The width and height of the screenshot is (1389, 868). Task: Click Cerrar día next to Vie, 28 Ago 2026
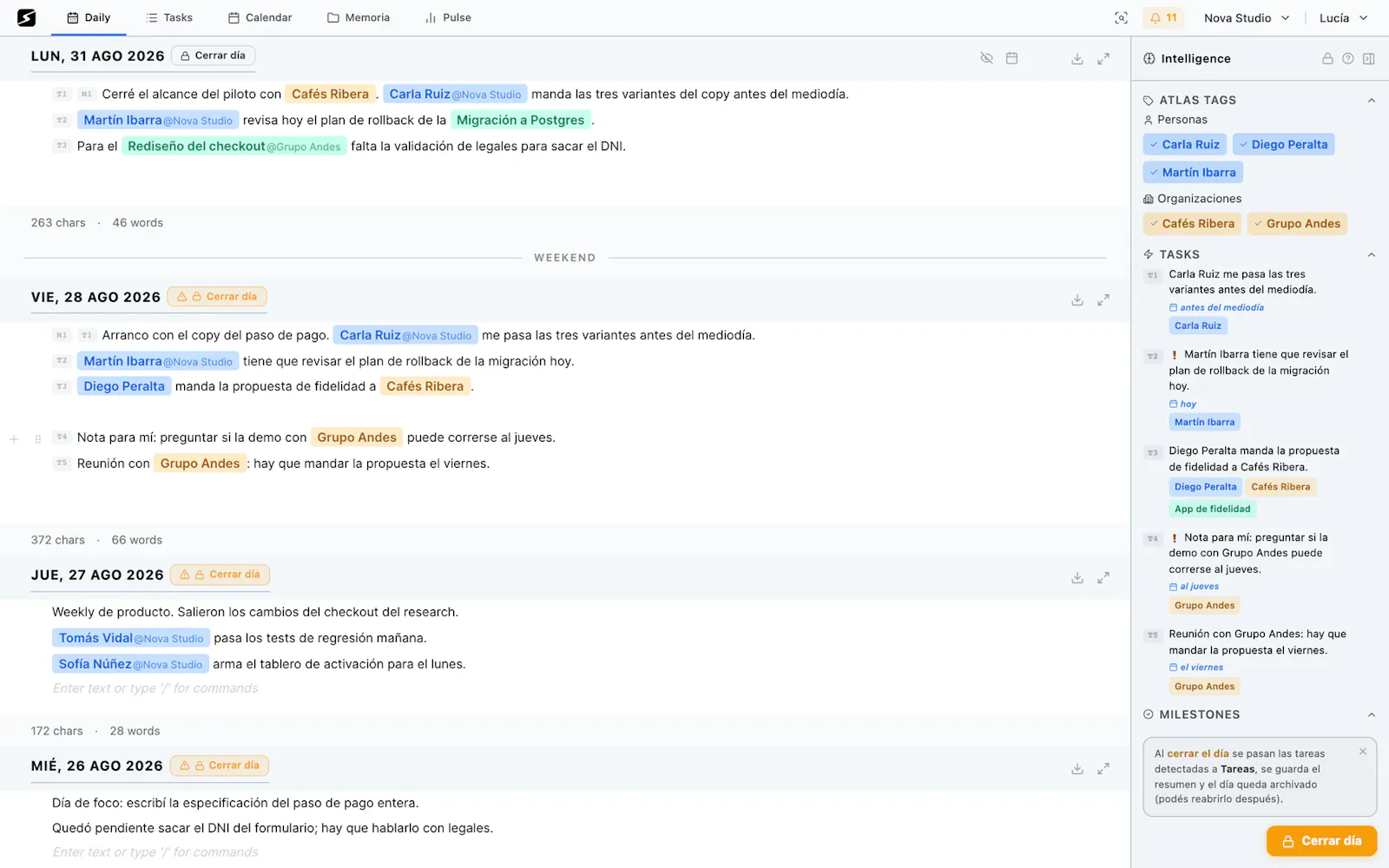click(x=217, y=297)
